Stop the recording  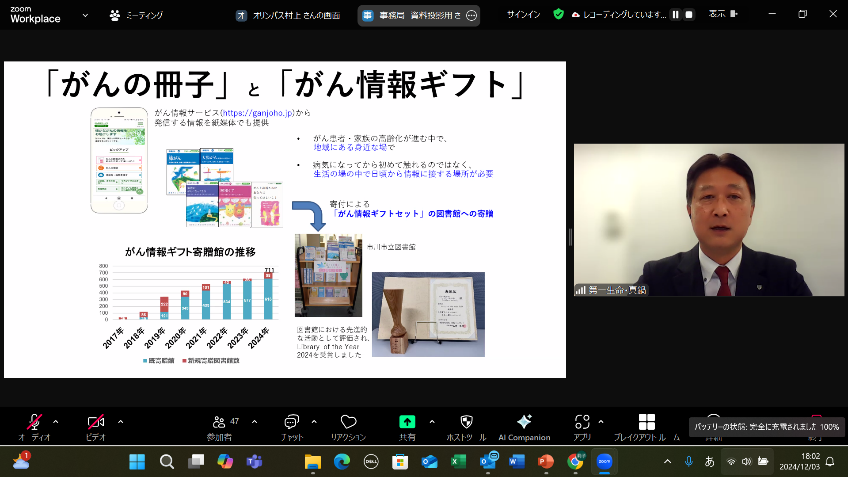click(x=689, y=15)
